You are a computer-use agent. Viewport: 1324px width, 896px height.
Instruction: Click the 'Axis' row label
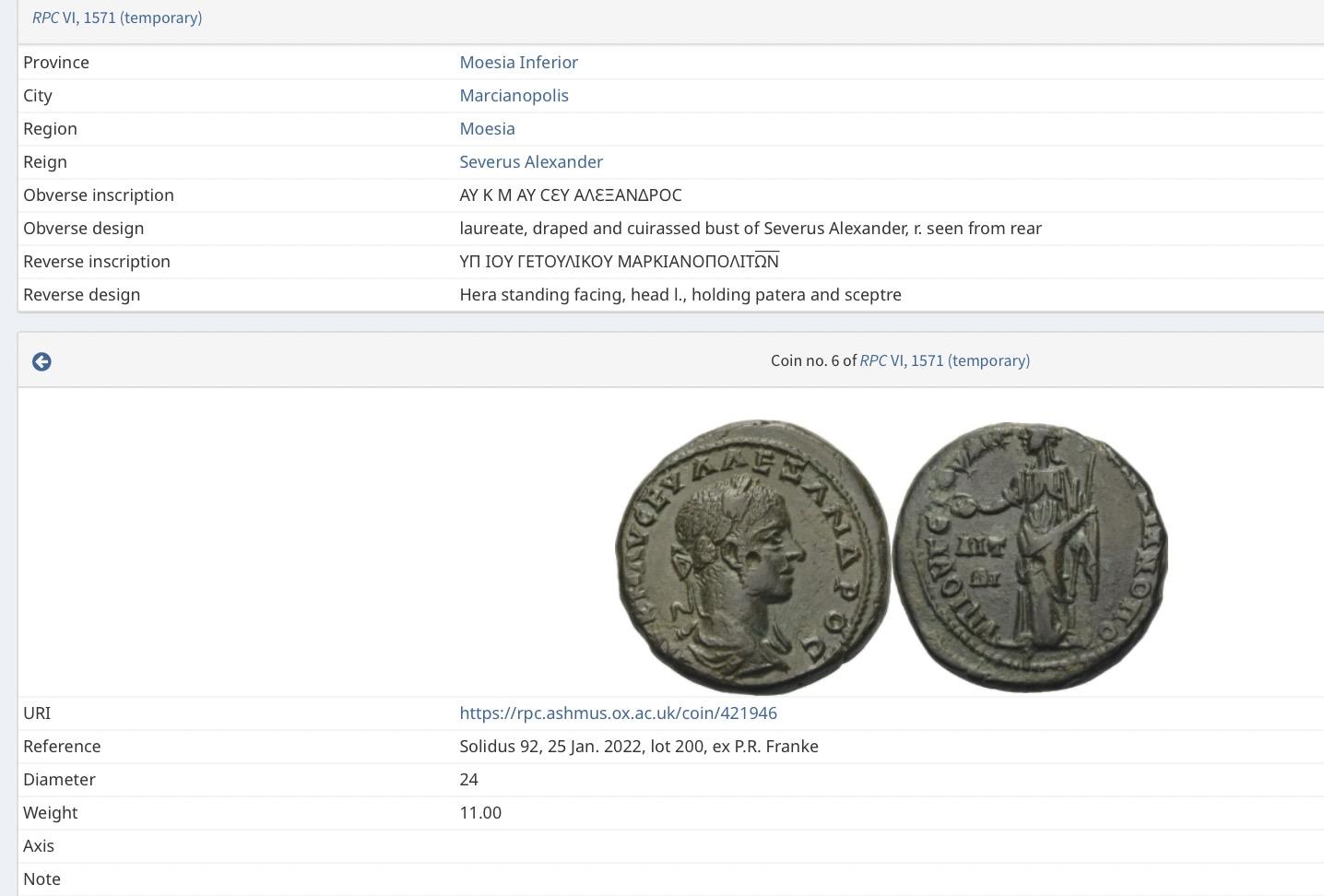(x=39, y=845)
